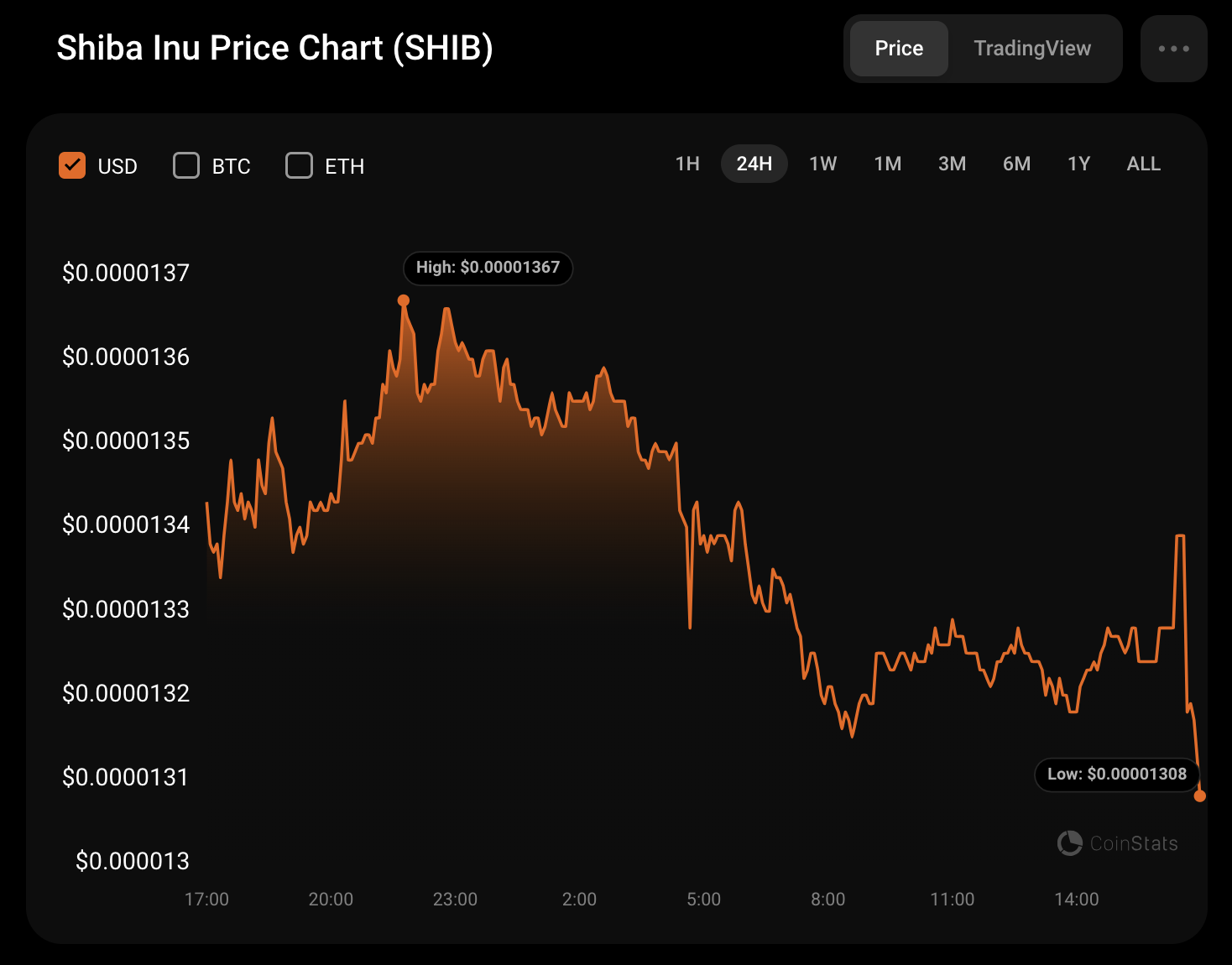The height and width of the screenshot is (965, 1232).
Task: Click the $0.0000135 axis label
Action: (126, 441)
